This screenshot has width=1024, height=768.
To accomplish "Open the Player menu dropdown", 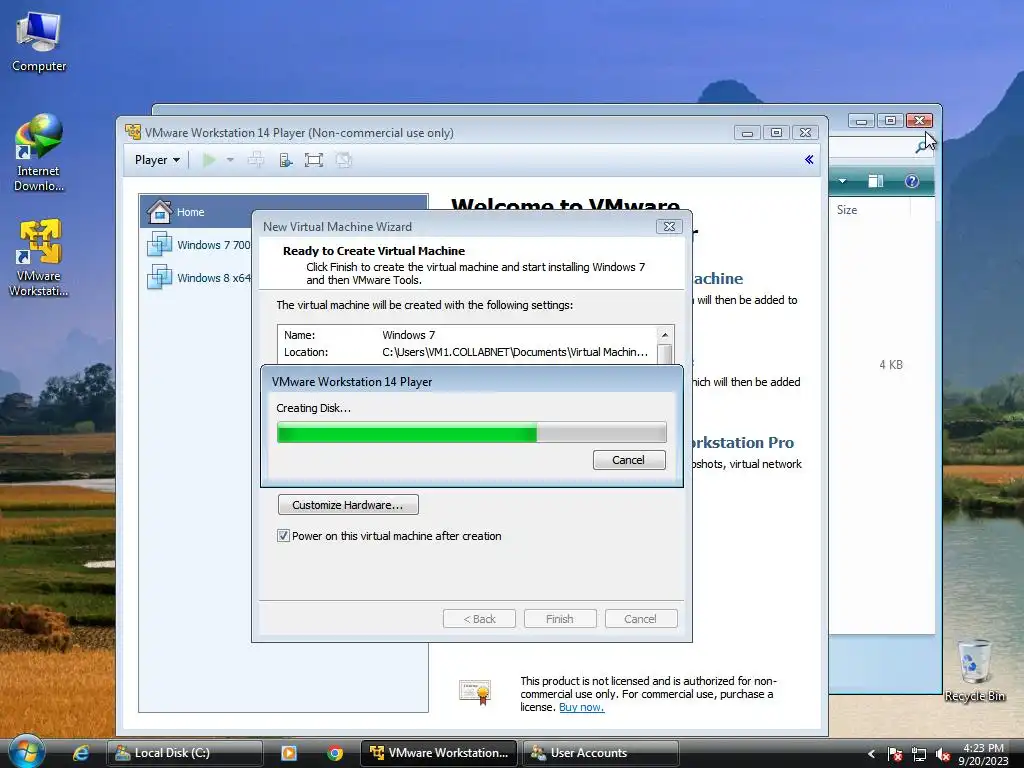I will (x=157, y=160).
